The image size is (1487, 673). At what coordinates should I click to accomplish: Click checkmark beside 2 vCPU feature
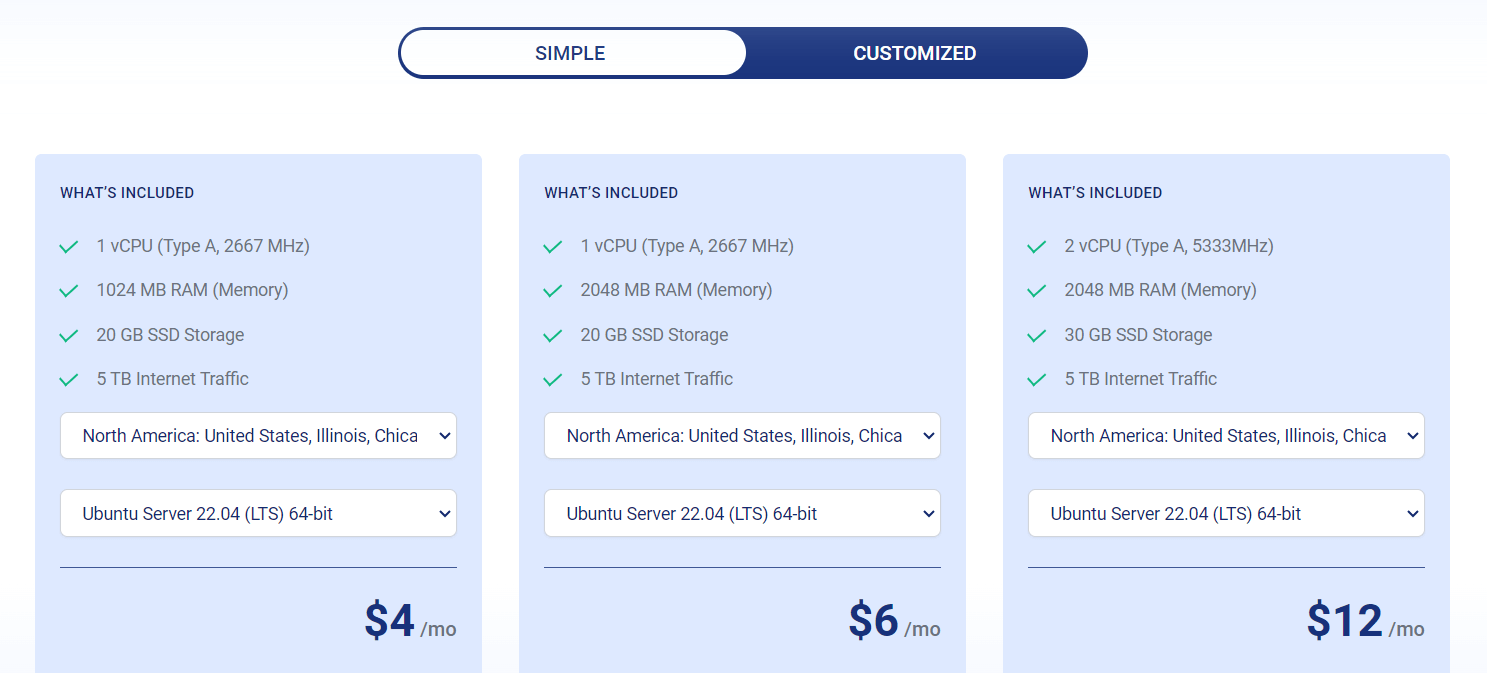click(1037, 247)
